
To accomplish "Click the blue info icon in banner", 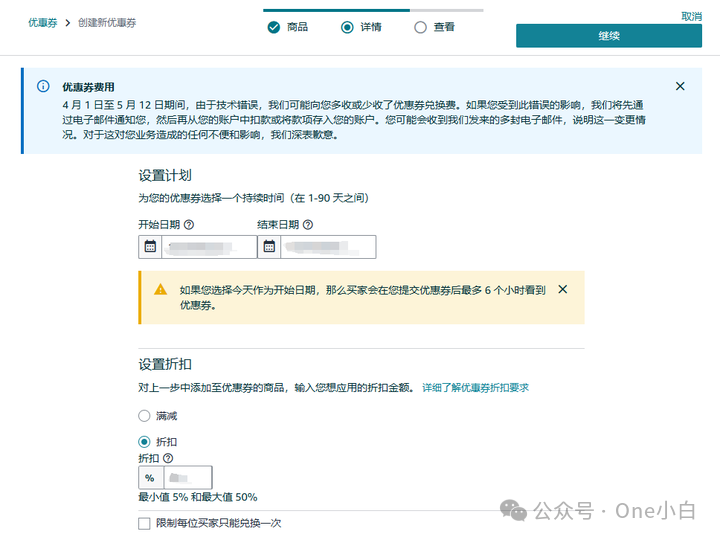I will (43, 87).
